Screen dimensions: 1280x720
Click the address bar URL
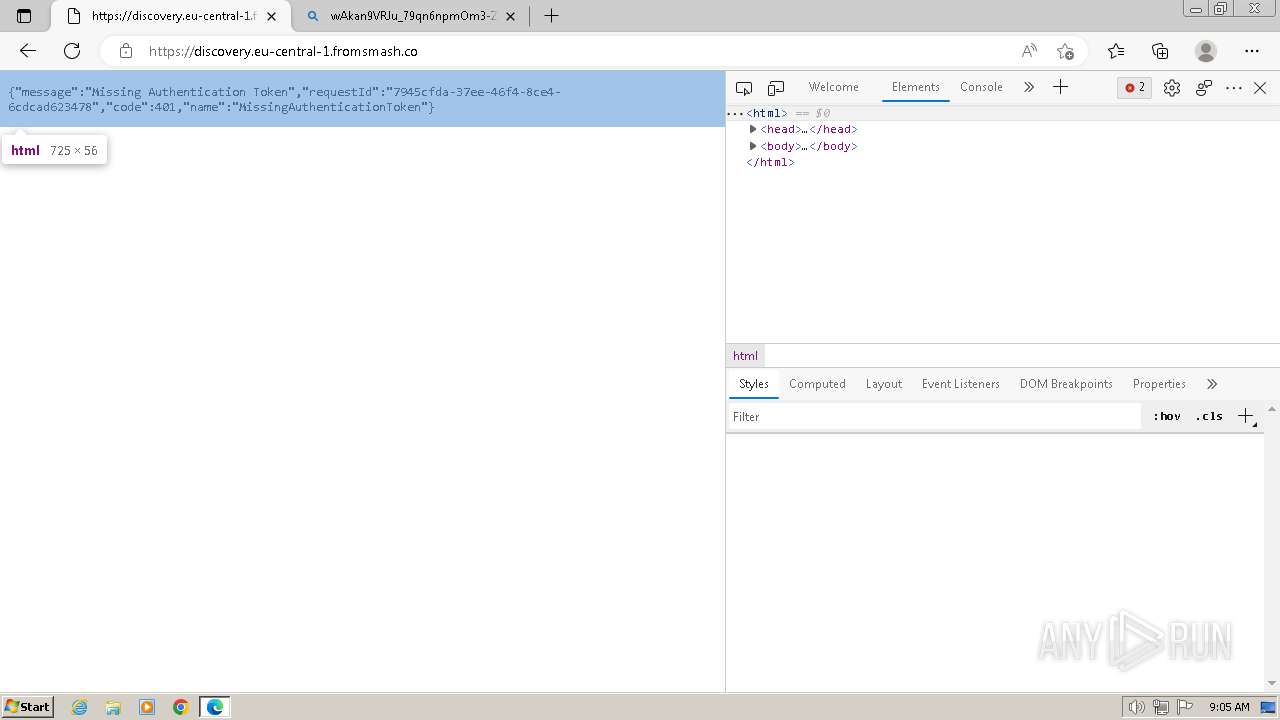point(283,51)
